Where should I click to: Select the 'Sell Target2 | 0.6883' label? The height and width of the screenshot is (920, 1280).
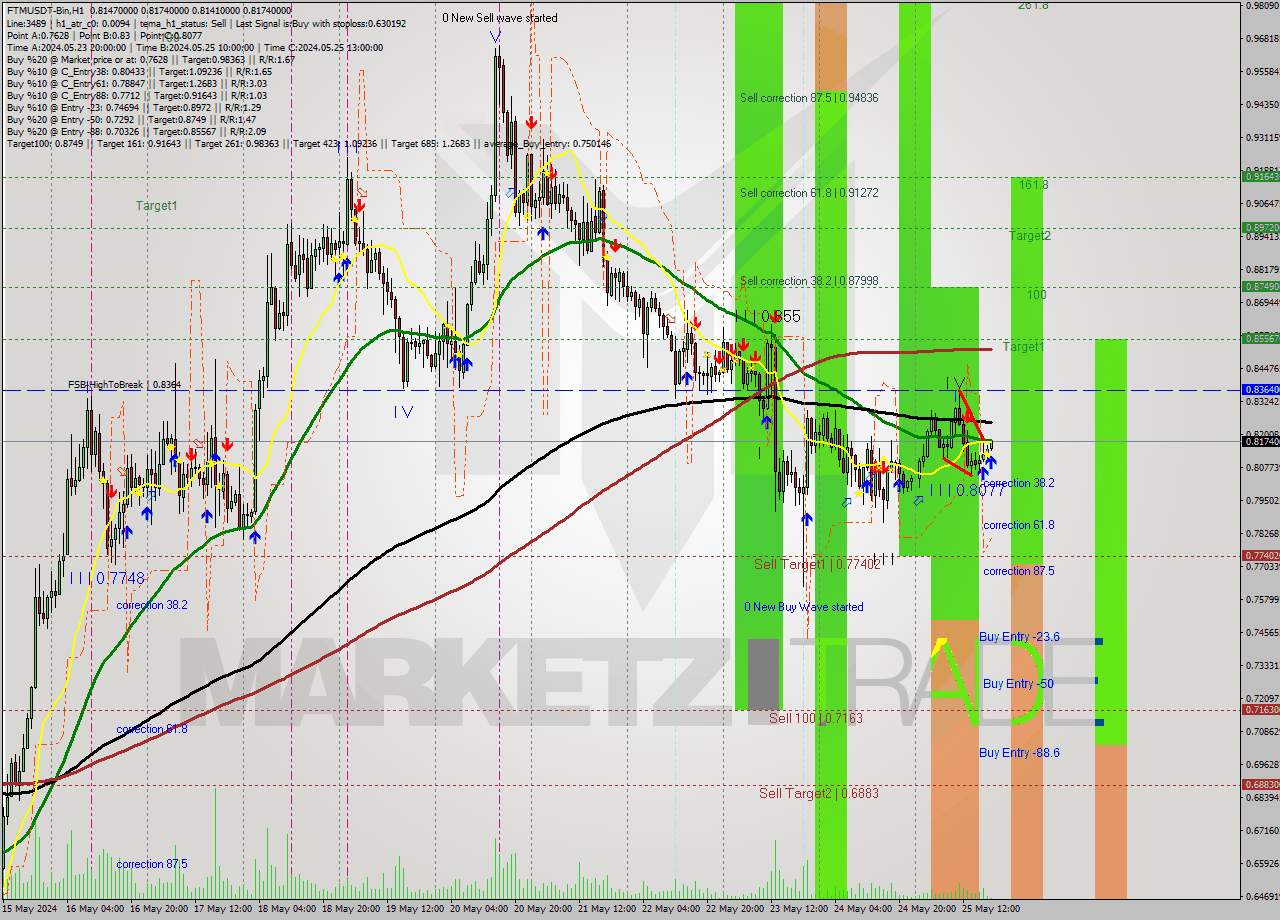click(818, 793)
